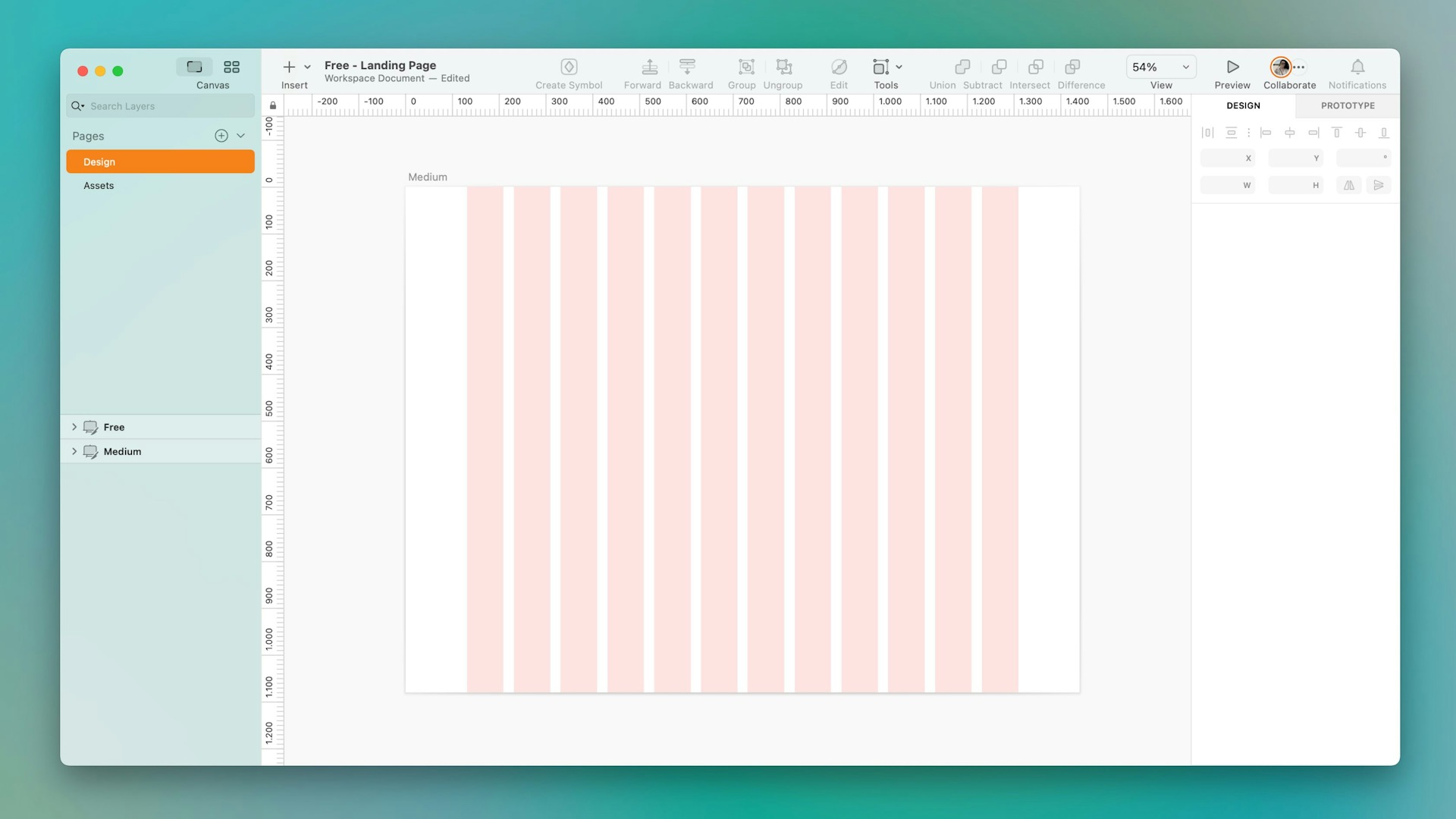This screenshot has height=819, width=1456.
Task: Open the Assets page in the sidebar
Action: (99, 185)
